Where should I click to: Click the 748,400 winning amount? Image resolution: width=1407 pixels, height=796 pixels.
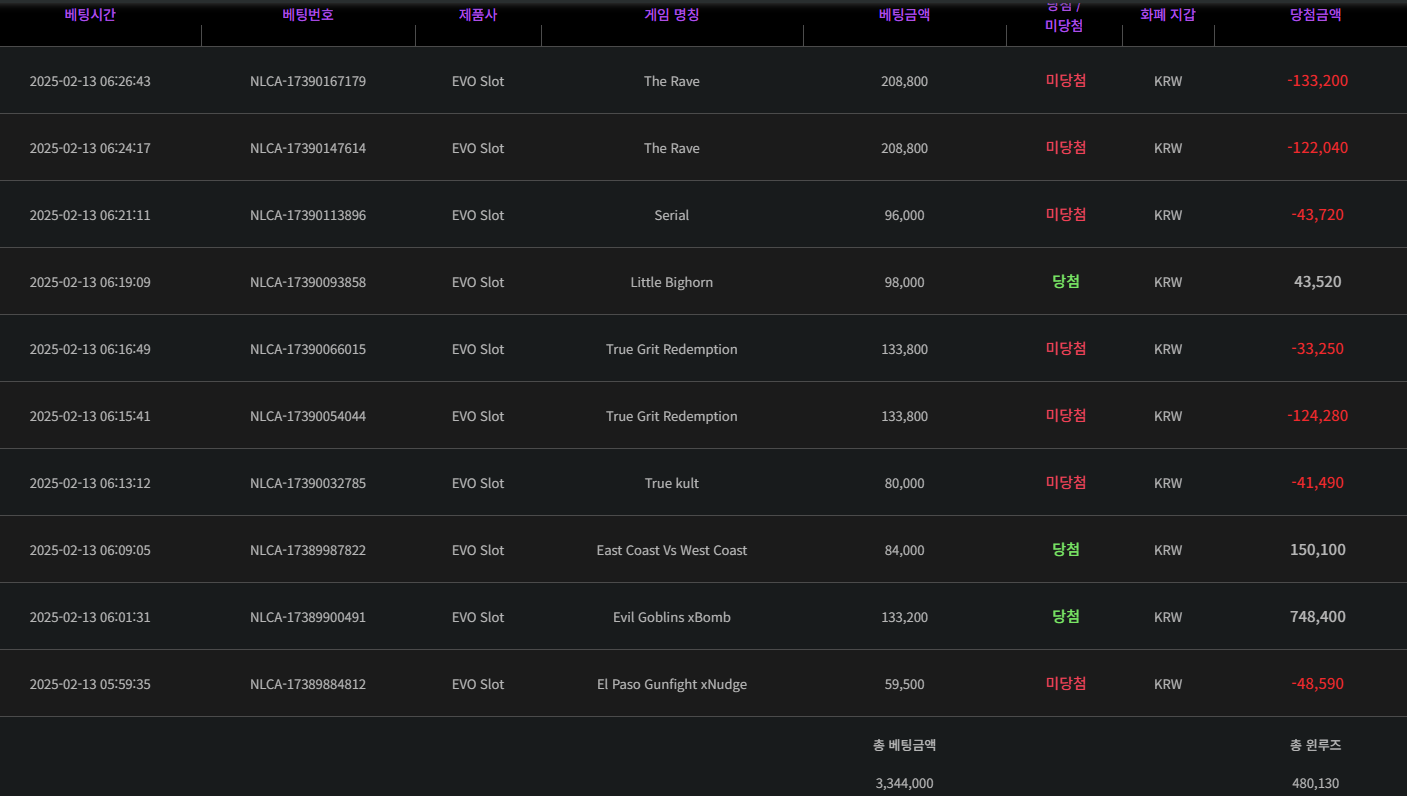click(x=1317, y=617)
